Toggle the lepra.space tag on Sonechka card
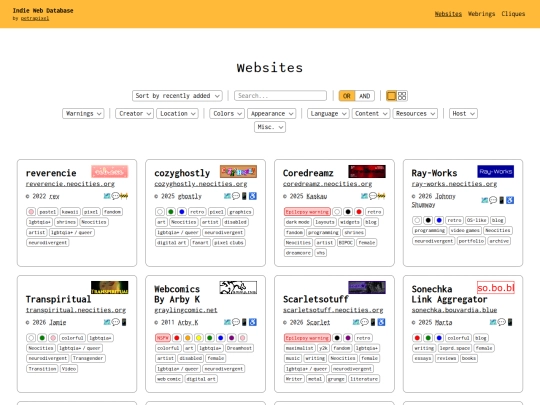Screen dimensions: 540x405 (455, 348)
